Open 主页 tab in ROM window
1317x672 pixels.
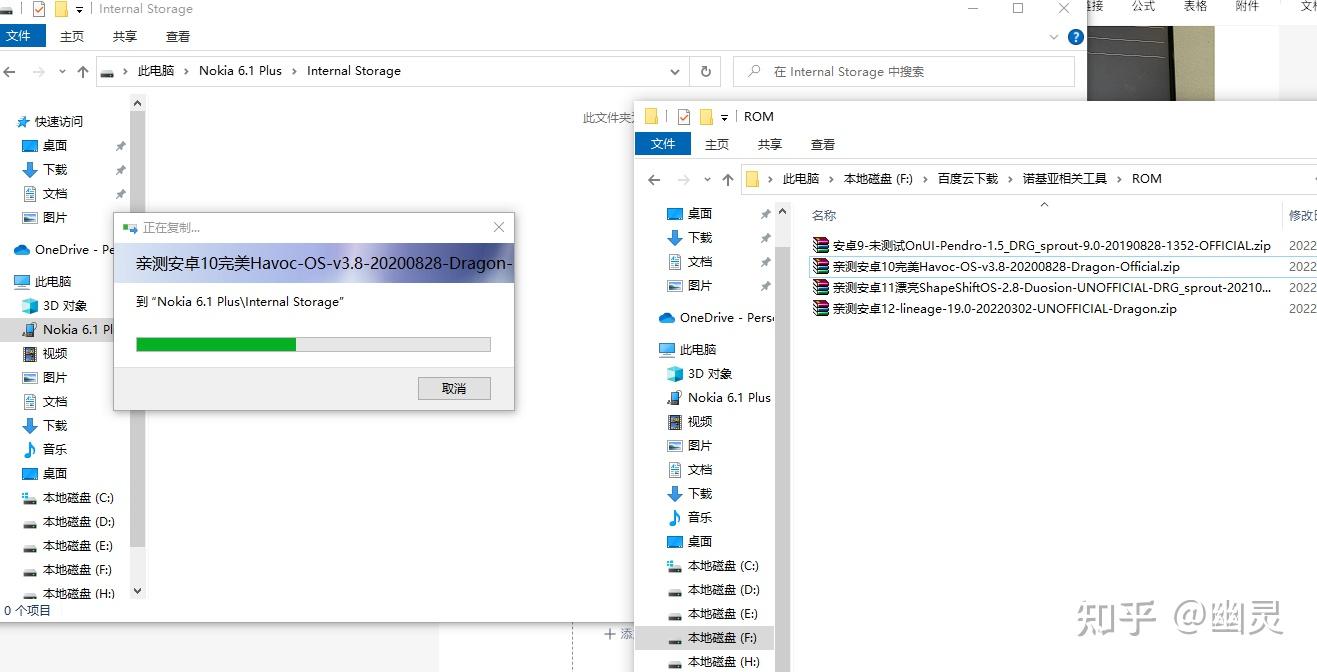coord(717,144)
